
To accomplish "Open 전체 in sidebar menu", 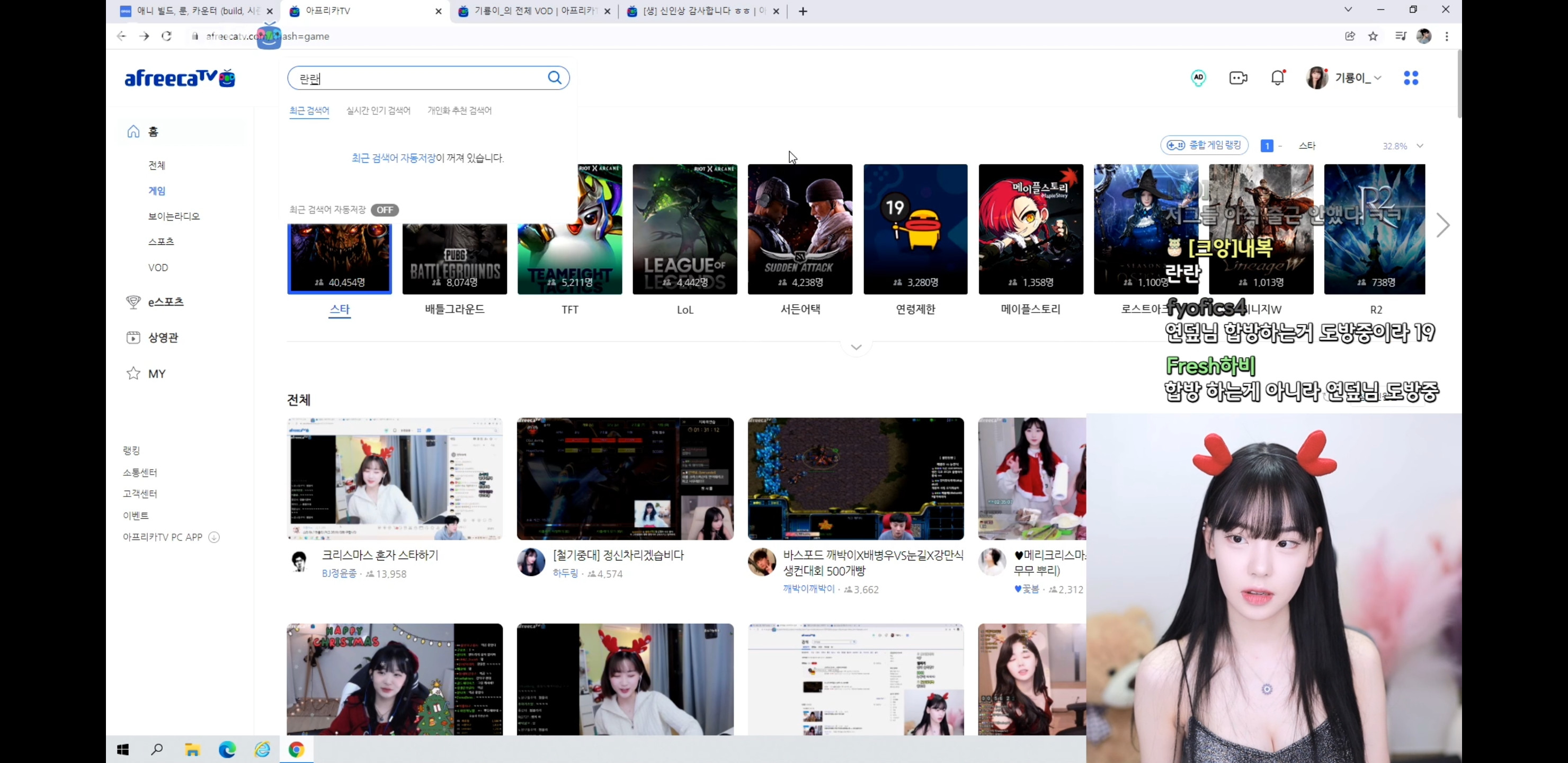I will coord(156,166).
